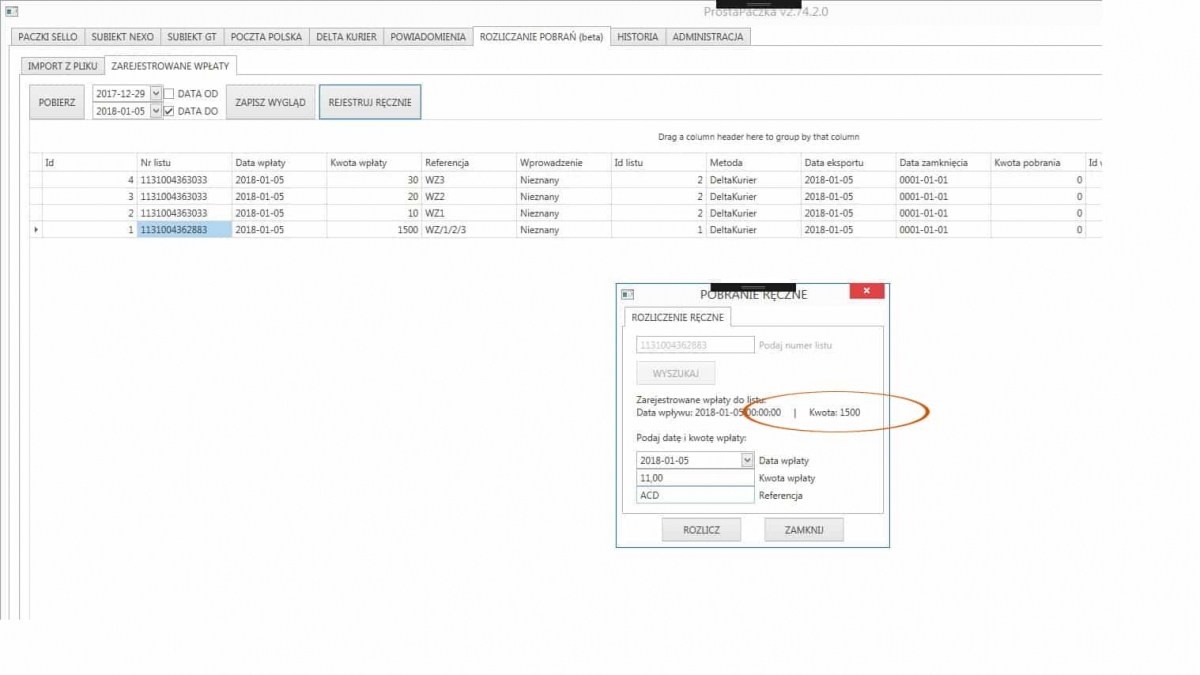Click REJESTRUJ RĘCZNIE button
Image resolution: width=1200 pixels, height=675 pixels.
(370, 102)
